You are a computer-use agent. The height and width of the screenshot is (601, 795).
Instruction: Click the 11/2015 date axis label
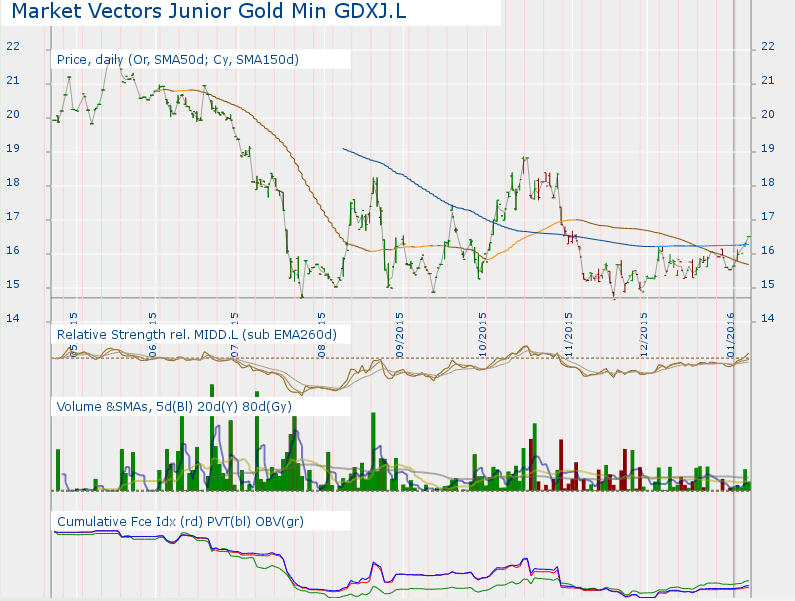tap(568, 335)
